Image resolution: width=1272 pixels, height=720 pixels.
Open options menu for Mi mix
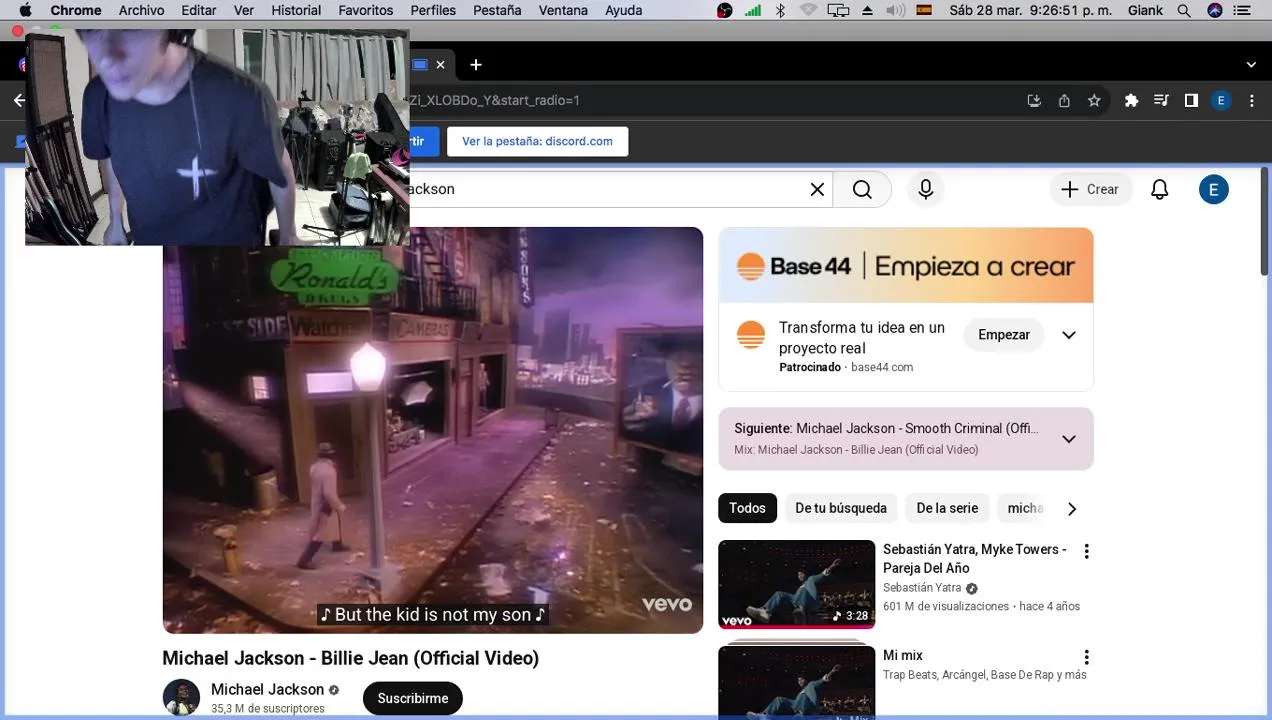tap(1086, 657)
